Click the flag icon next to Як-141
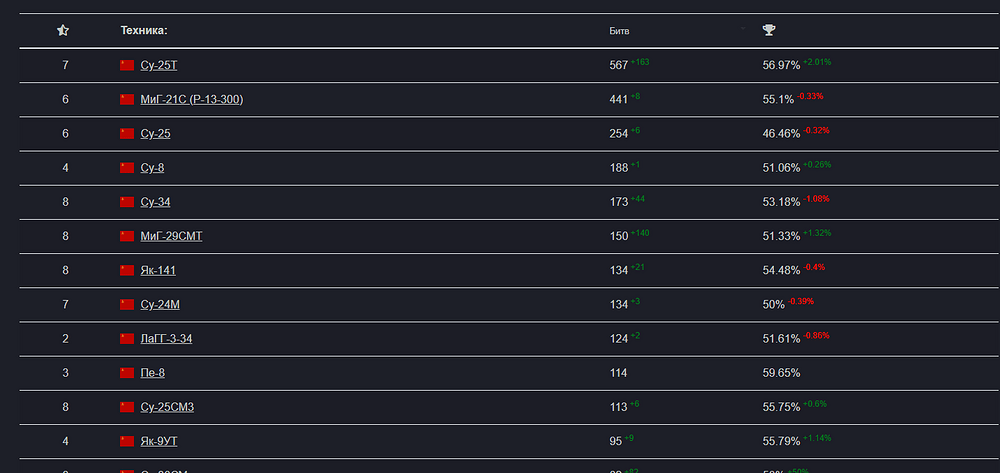This screenshot has height=473, width=1000. 127,270
